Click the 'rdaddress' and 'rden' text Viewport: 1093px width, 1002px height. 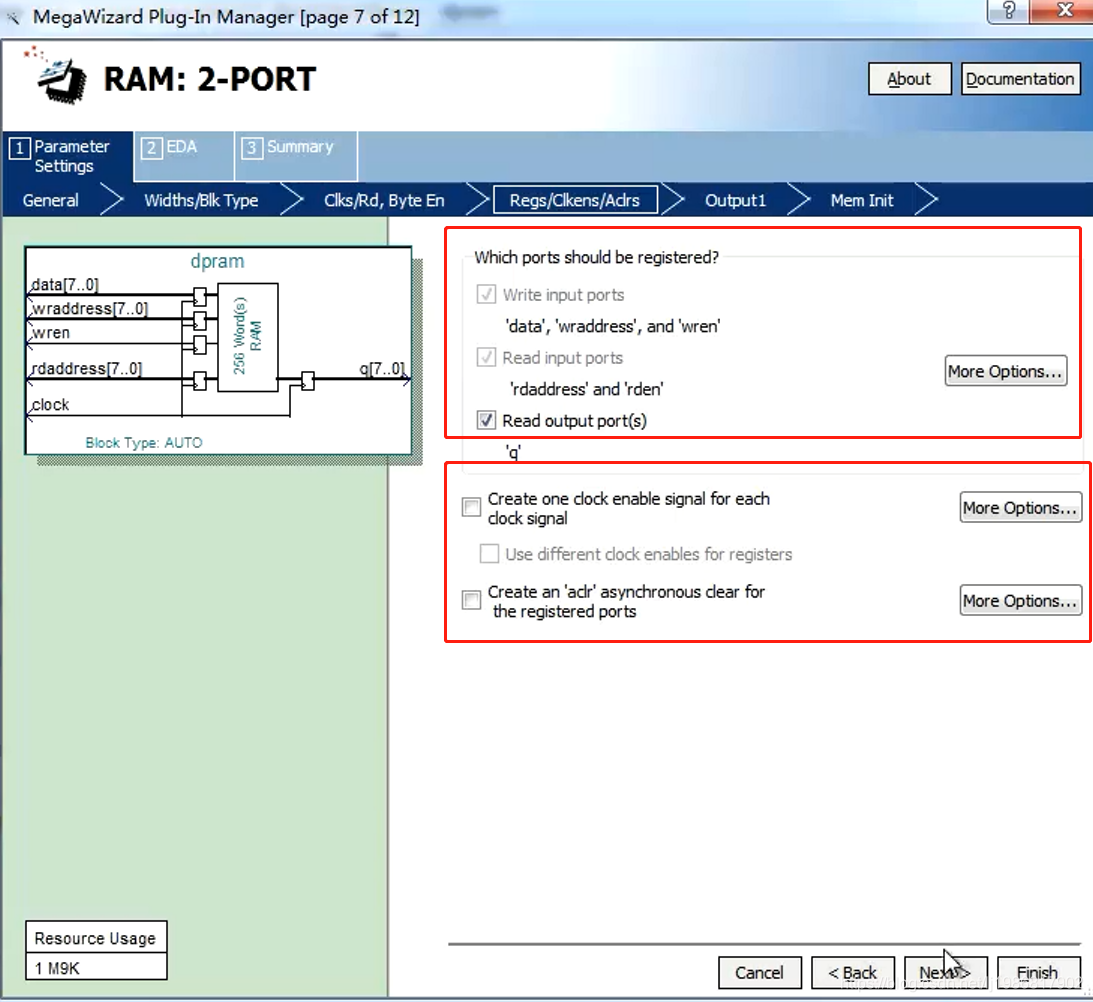(586, 389)
